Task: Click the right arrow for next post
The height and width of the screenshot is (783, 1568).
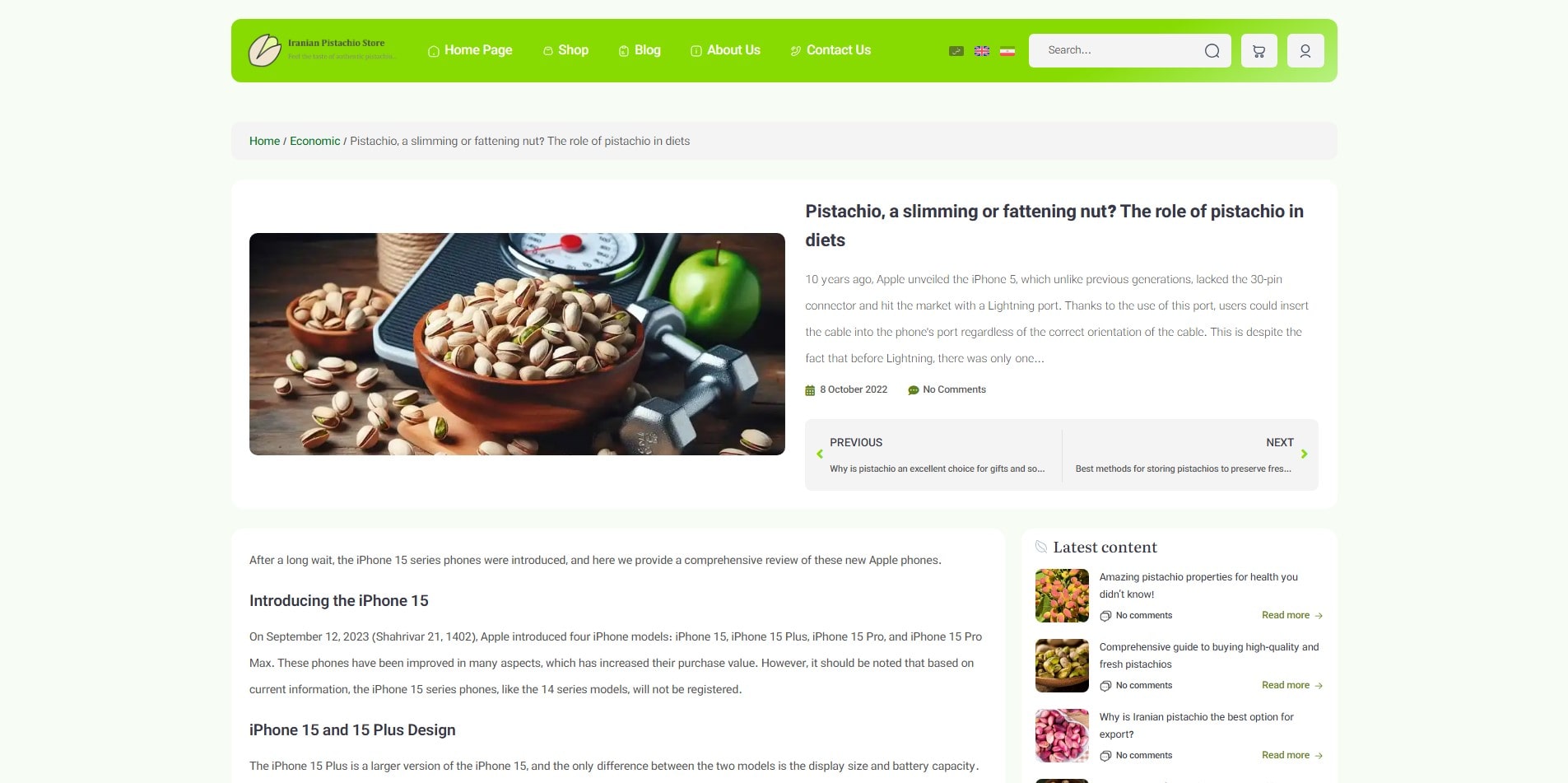Action: [x=1304, y=454]
